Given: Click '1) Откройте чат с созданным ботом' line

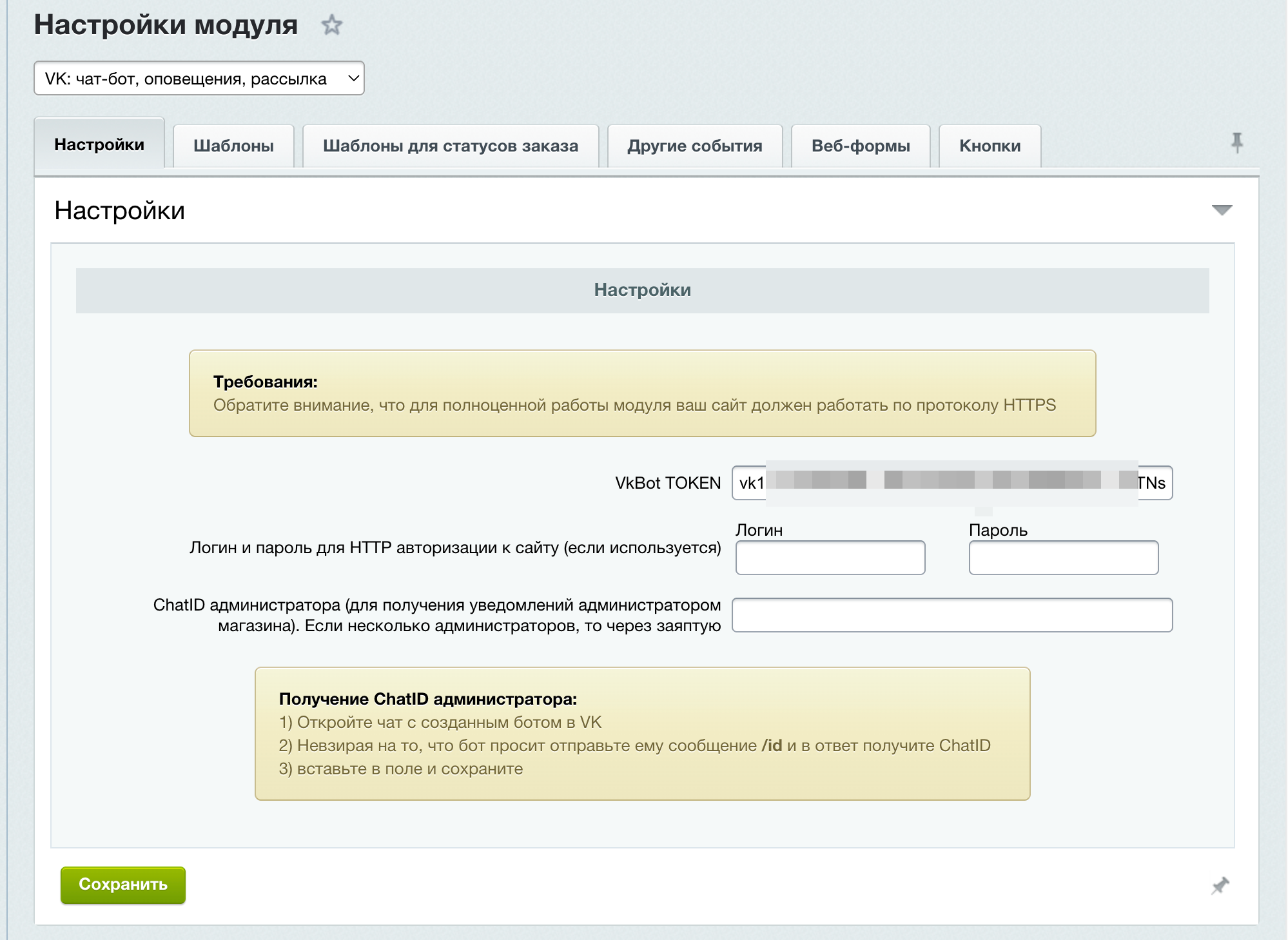Looking at the screenshot, I should [x=440, y=722].
